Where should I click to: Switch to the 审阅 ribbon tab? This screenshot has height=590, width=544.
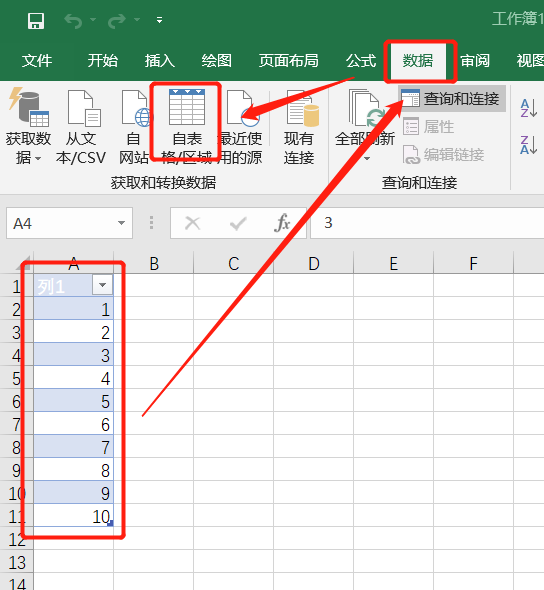click(x=475, y=61)
